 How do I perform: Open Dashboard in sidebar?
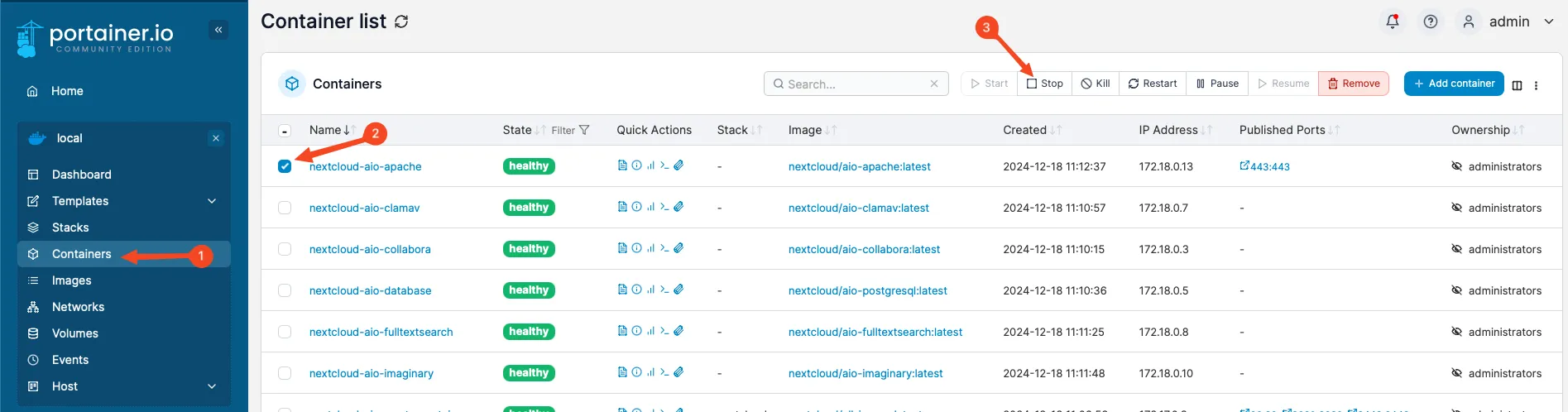(81, 175)
